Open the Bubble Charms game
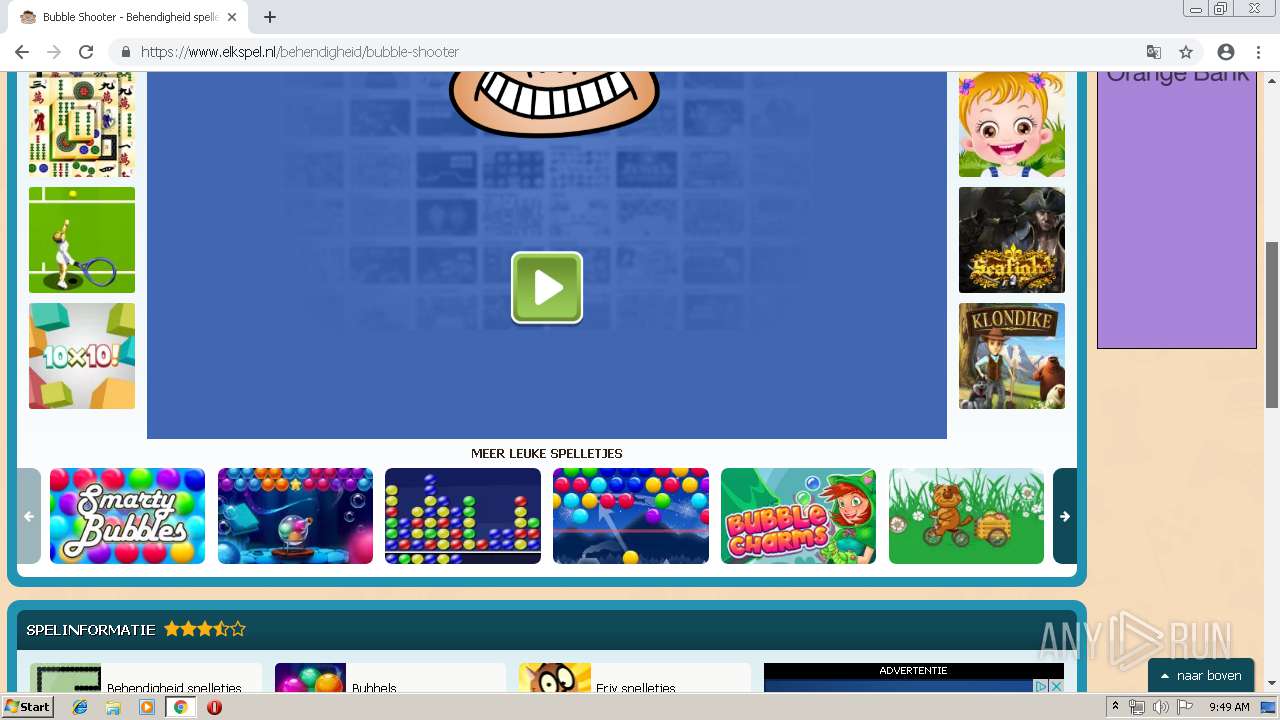This screenshot has height=720, width=1280. [798, 516]
